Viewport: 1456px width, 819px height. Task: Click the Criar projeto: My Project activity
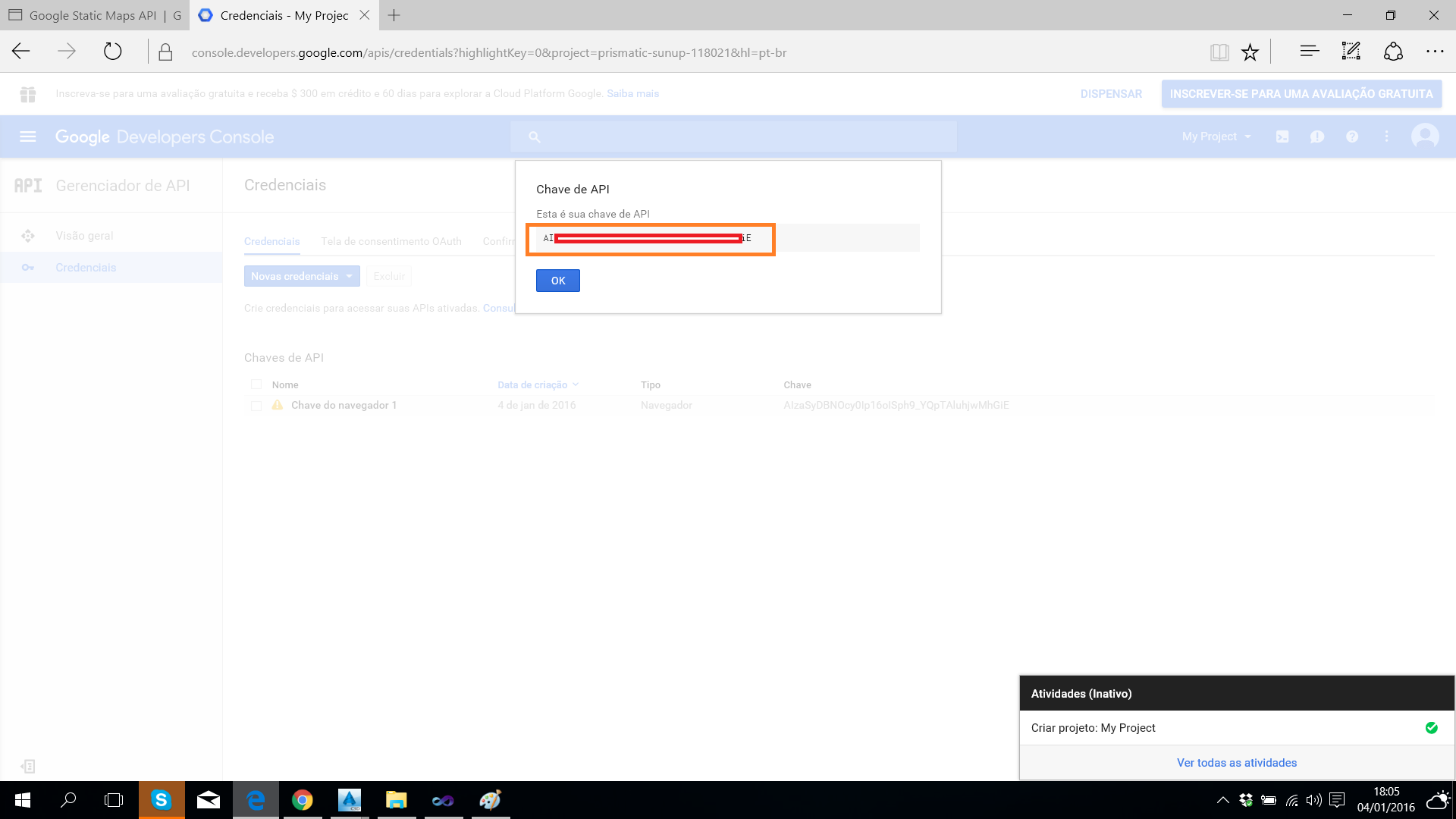point(1237,728)
